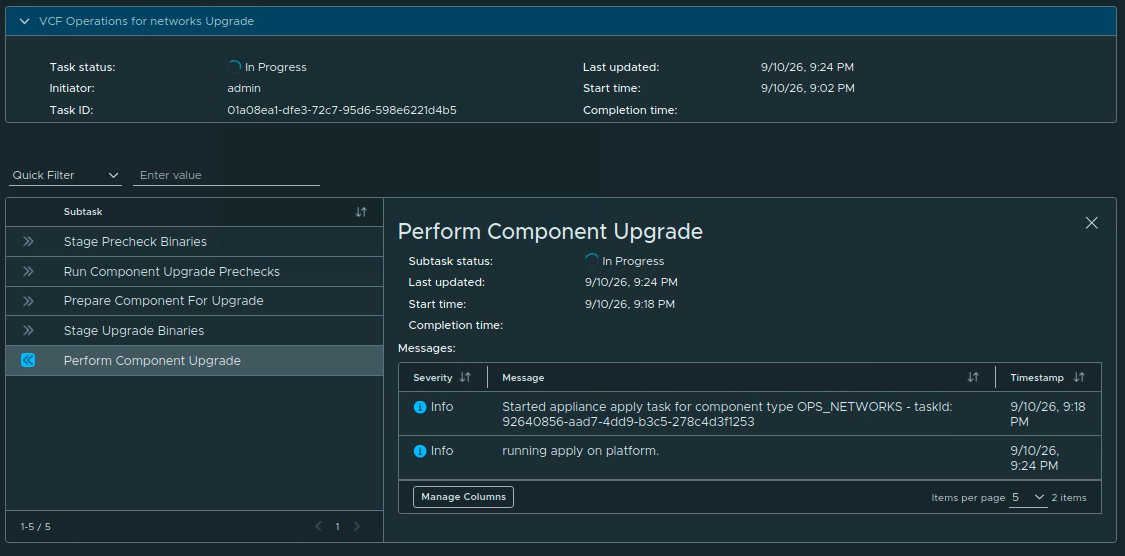Click the task In Progress status spinner

(x=234, y=67)
